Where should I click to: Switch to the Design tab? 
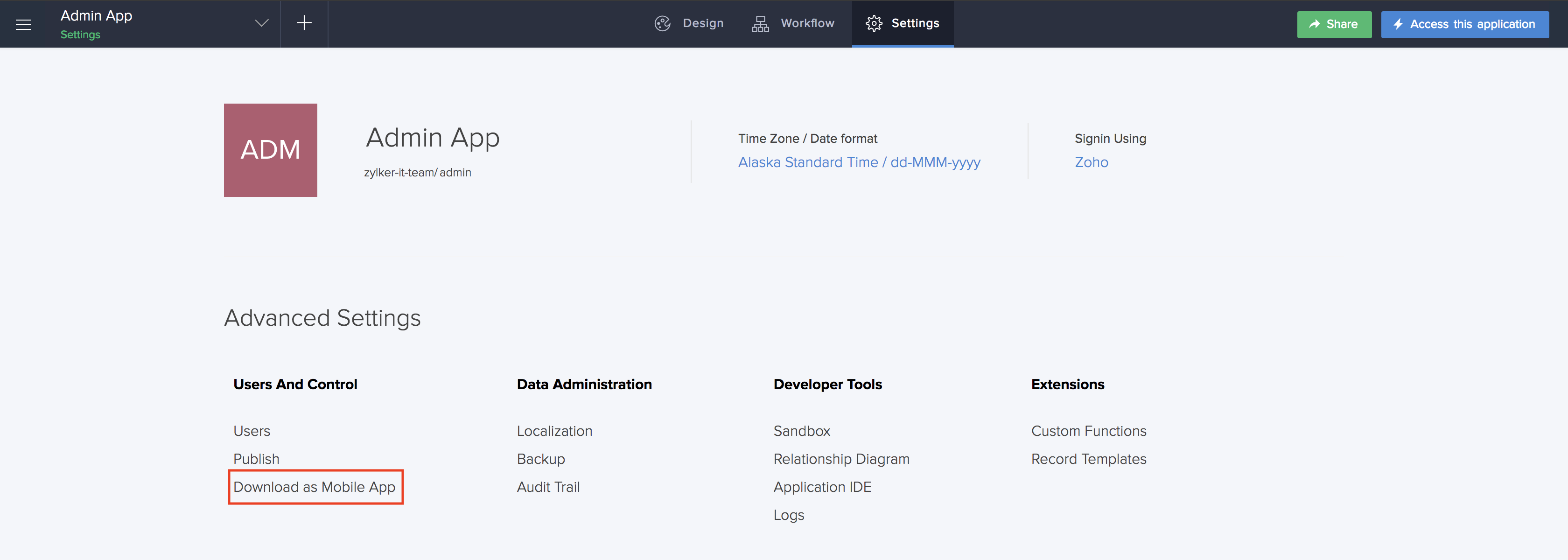coord(702,23)
